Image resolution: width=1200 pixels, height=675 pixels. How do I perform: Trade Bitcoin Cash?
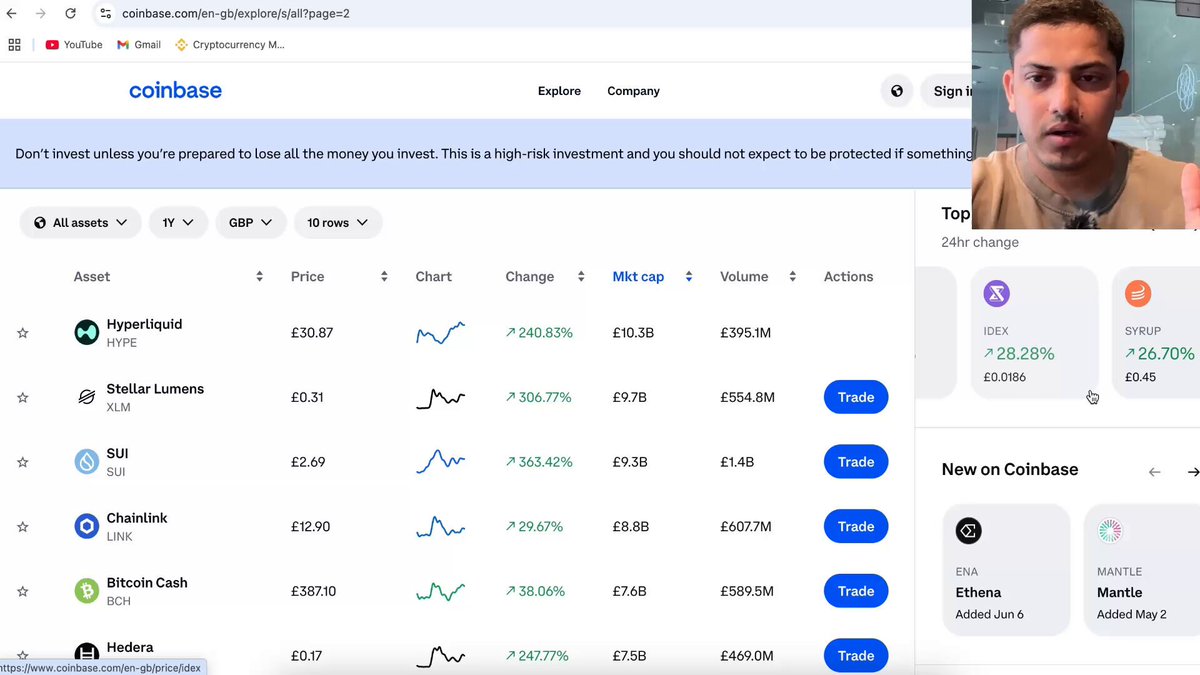tap(856, 591)
